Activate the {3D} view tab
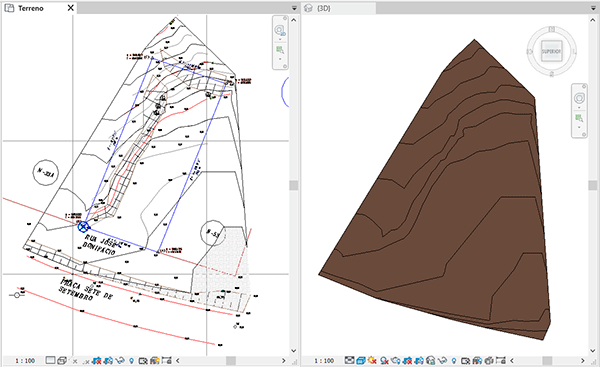The width and height of the screenshot is (600, 367). click(323, 8)
